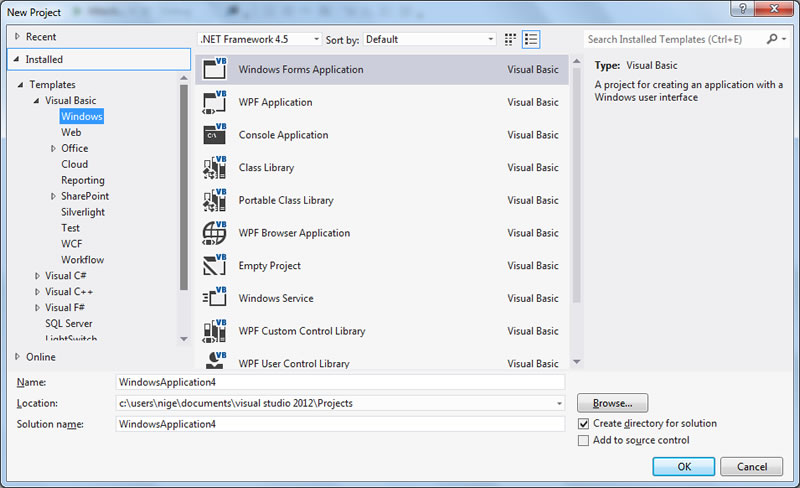Switch to small icons view
This screenshot has height=488, width=800.
[x=510, y=39]
